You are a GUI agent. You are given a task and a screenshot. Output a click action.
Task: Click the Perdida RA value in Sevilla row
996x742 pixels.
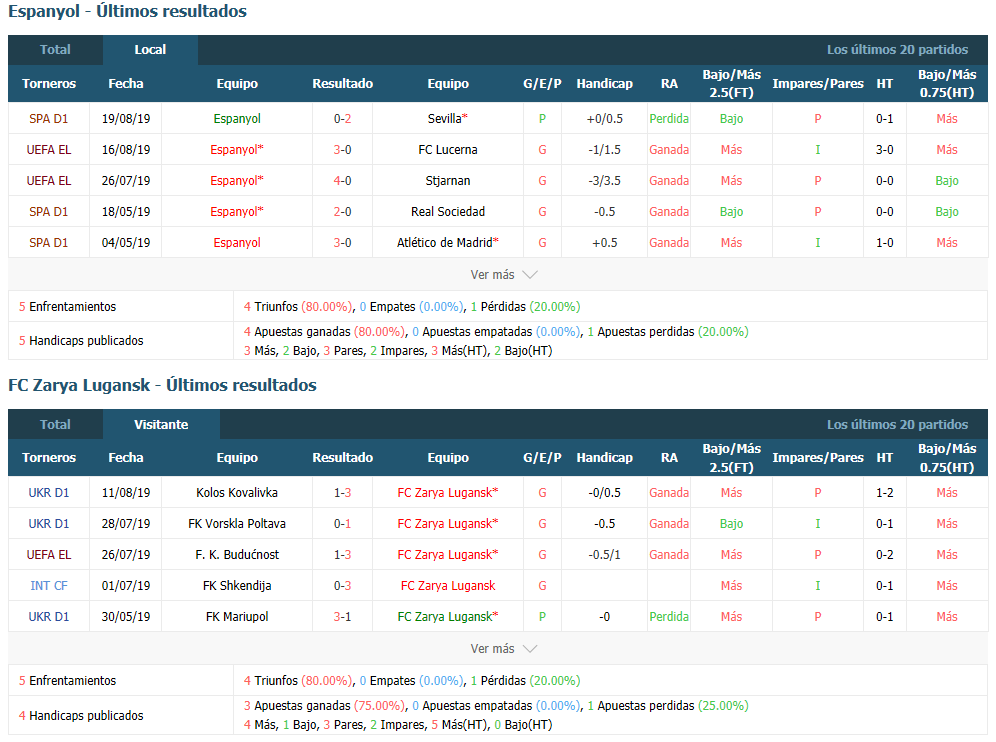click(669, 119)
